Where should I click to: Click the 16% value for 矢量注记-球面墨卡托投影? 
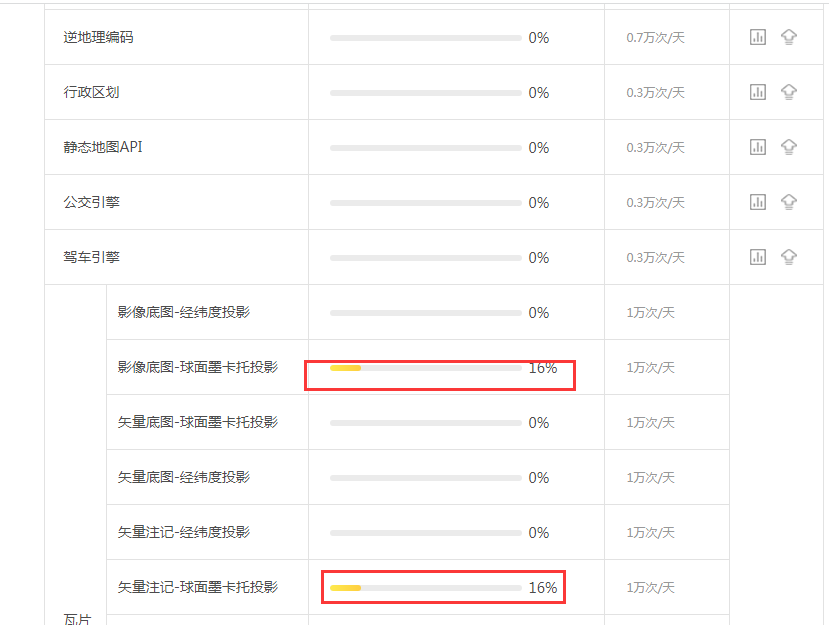pyautogui.click(x=543, y=588)
